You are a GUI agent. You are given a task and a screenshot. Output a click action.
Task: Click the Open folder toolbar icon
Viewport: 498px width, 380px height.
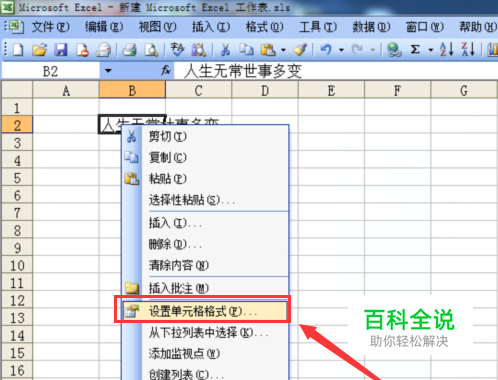point(39,50)
